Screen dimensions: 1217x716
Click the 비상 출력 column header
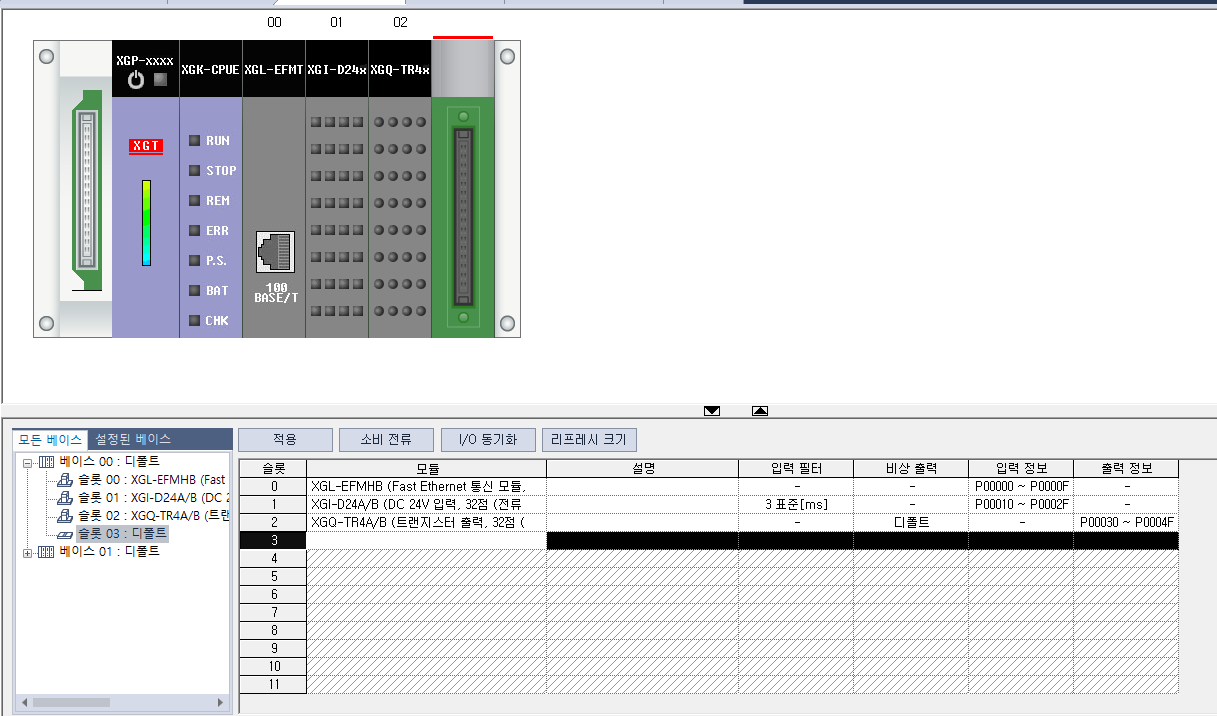pyautogui.click(x=911, y=468)
